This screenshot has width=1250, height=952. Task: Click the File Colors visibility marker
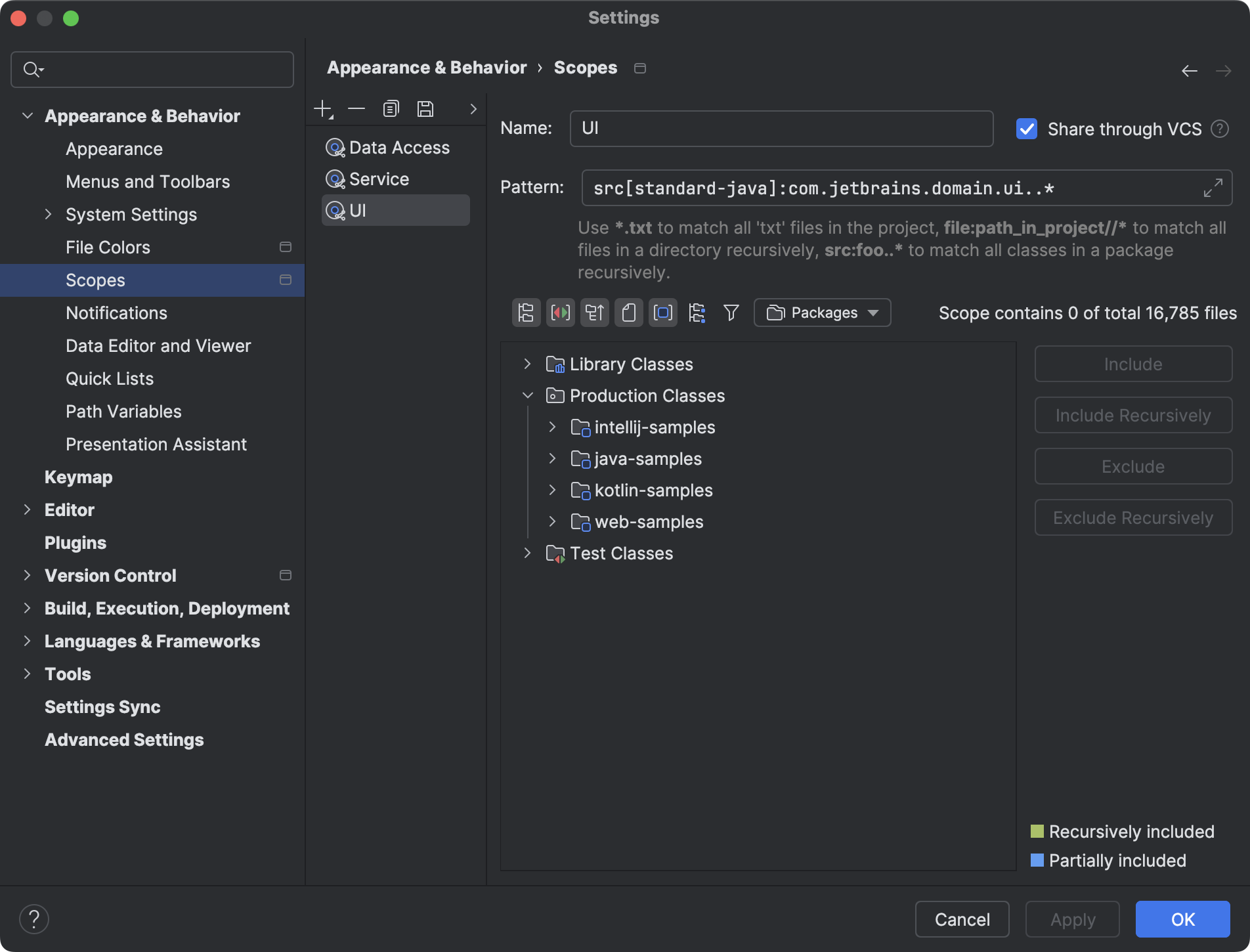[x=285, y=247]
